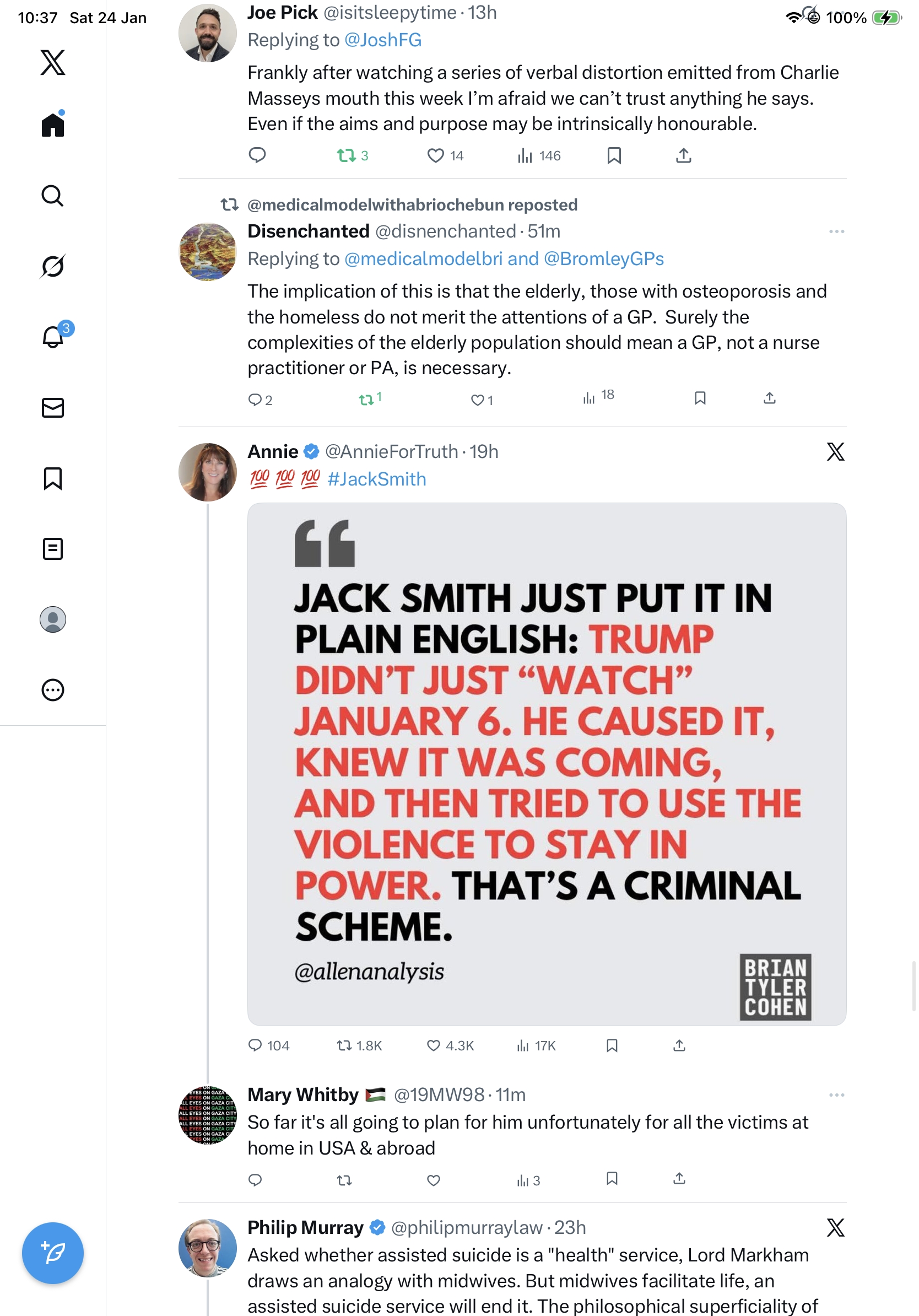Image resolution: width=919 pixels, height=1316 pixels.
Task: Open the #JackSmith hashtag
Action: [x=376, y=479]
